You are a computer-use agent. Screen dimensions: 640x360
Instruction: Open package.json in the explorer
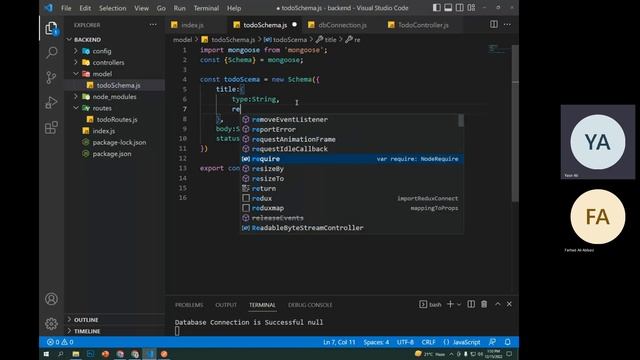(112, 154)
